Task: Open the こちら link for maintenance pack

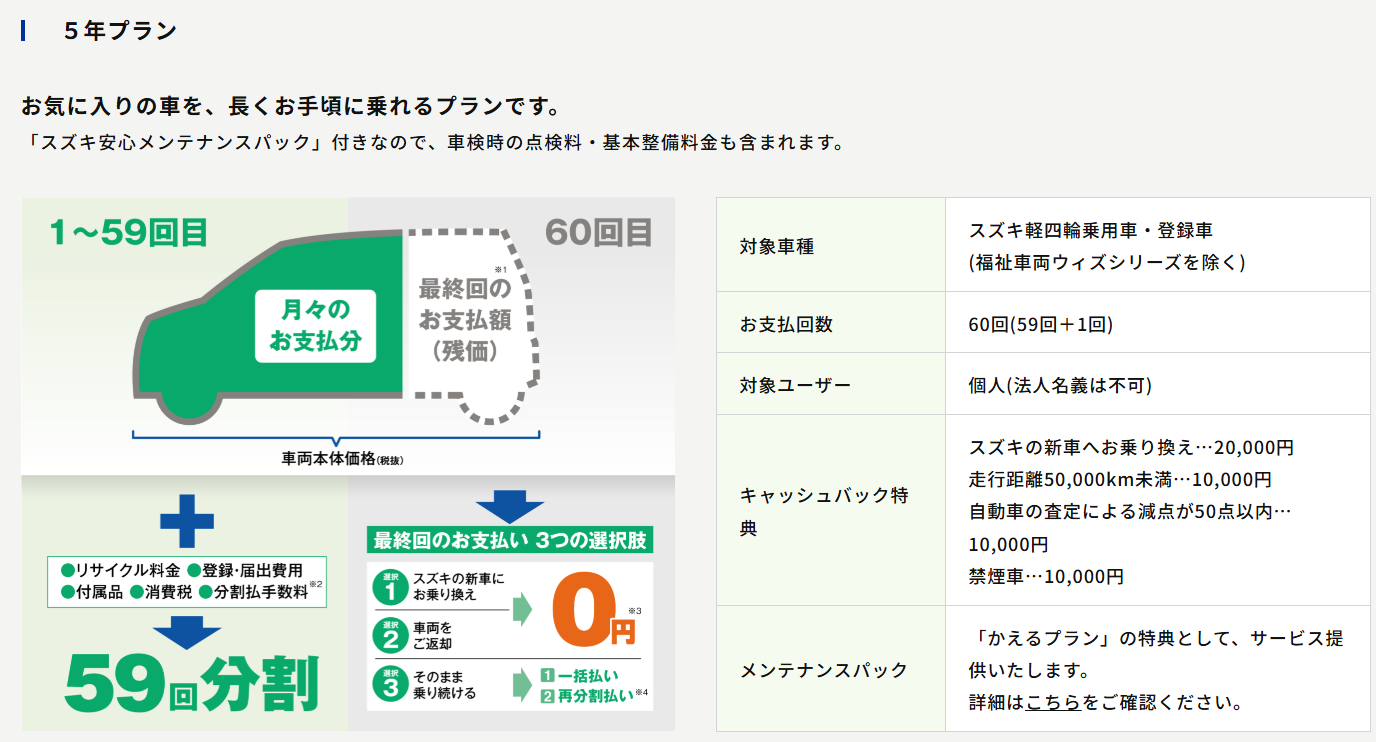Action: (1053, 702)
